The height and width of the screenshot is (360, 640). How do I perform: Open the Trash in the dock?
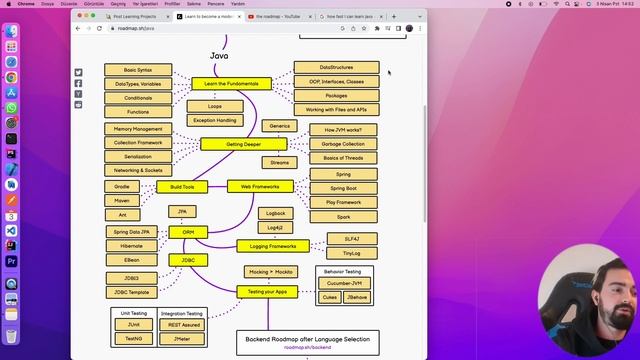point(11,336)
